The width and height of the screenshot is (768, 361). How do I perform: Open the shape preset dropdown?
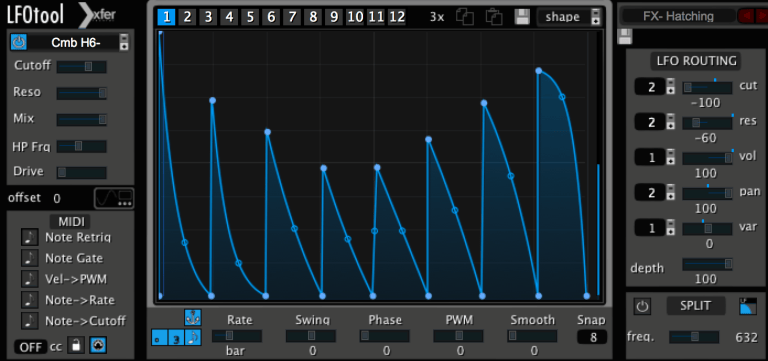pos(569,17)
